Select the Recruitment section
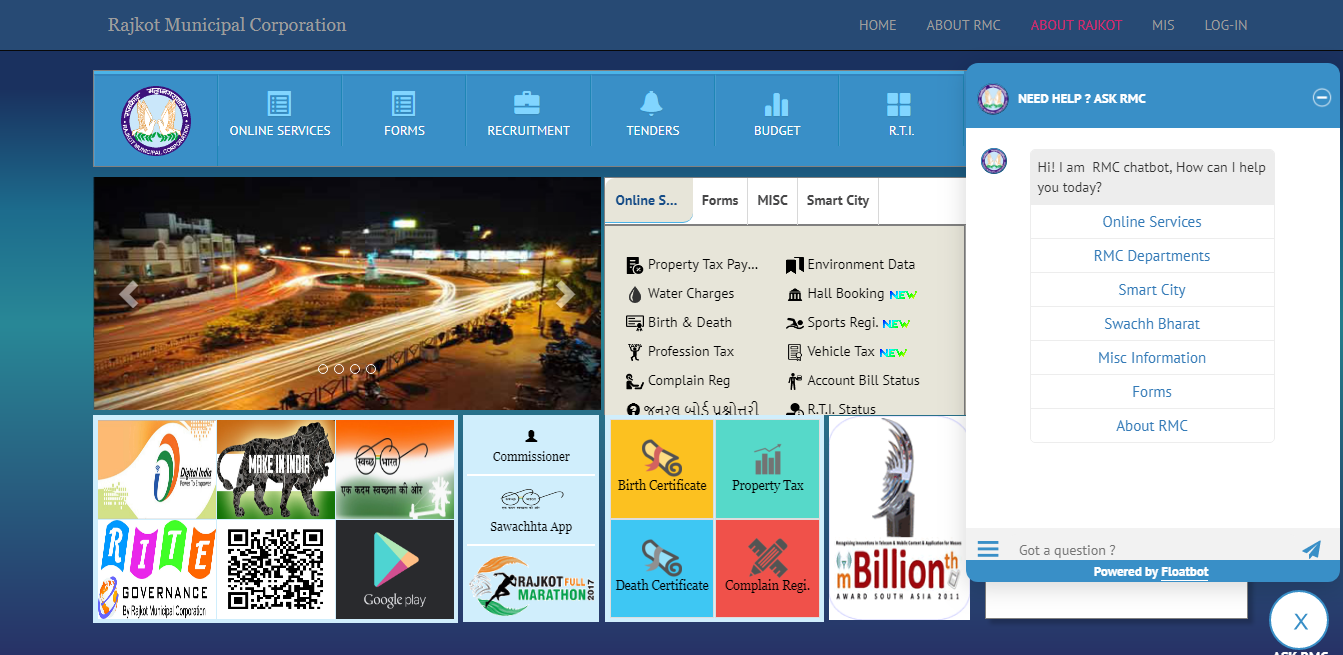 [528, 118]
